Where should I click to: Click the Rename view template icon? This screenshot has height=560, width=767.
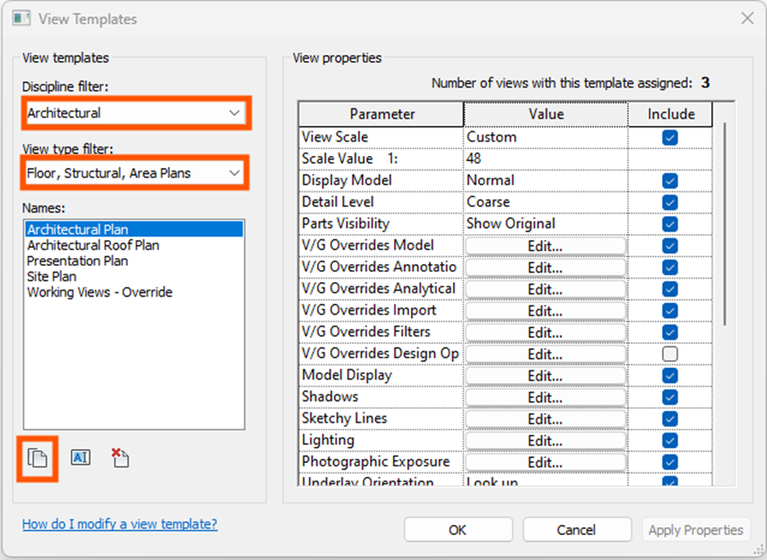pyautogui.click(x=80, y=458)
